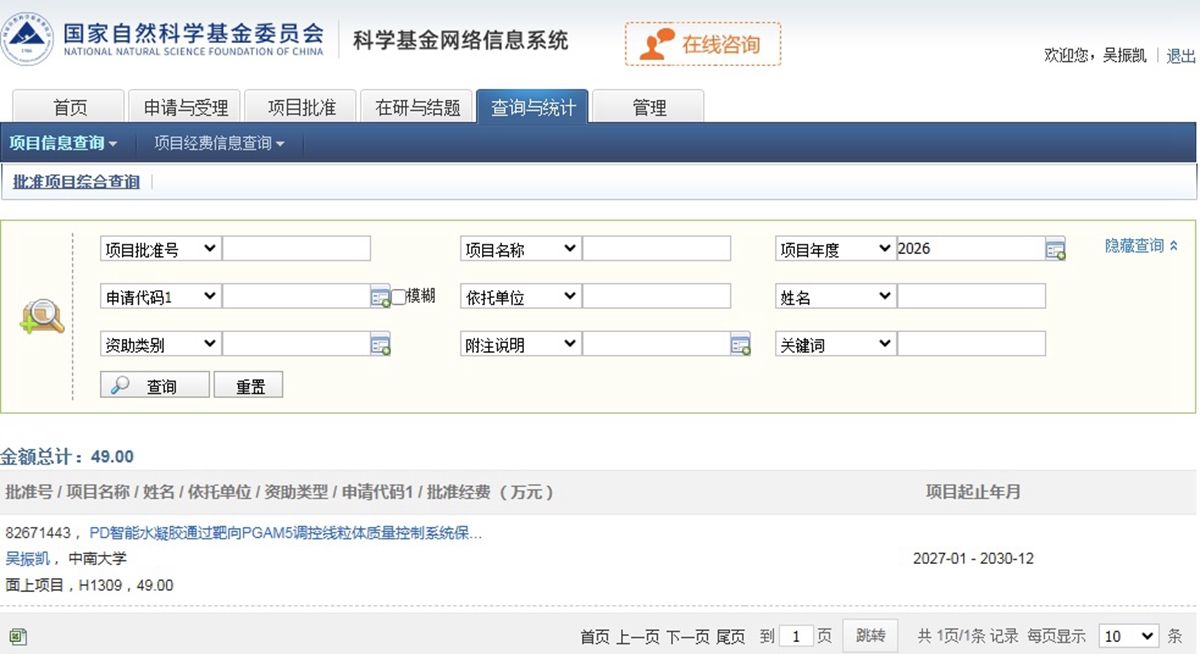Image resolution: width=1200 pixels, height=654 pixels.
Task: Open the 依托单位 dropdown
Action: 521,296
